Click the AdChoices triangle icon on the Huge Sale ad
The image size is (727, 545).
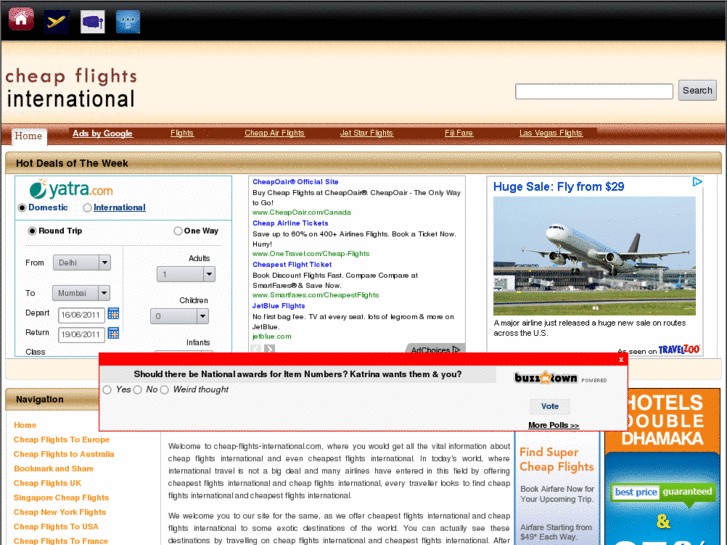click(697, 182)
